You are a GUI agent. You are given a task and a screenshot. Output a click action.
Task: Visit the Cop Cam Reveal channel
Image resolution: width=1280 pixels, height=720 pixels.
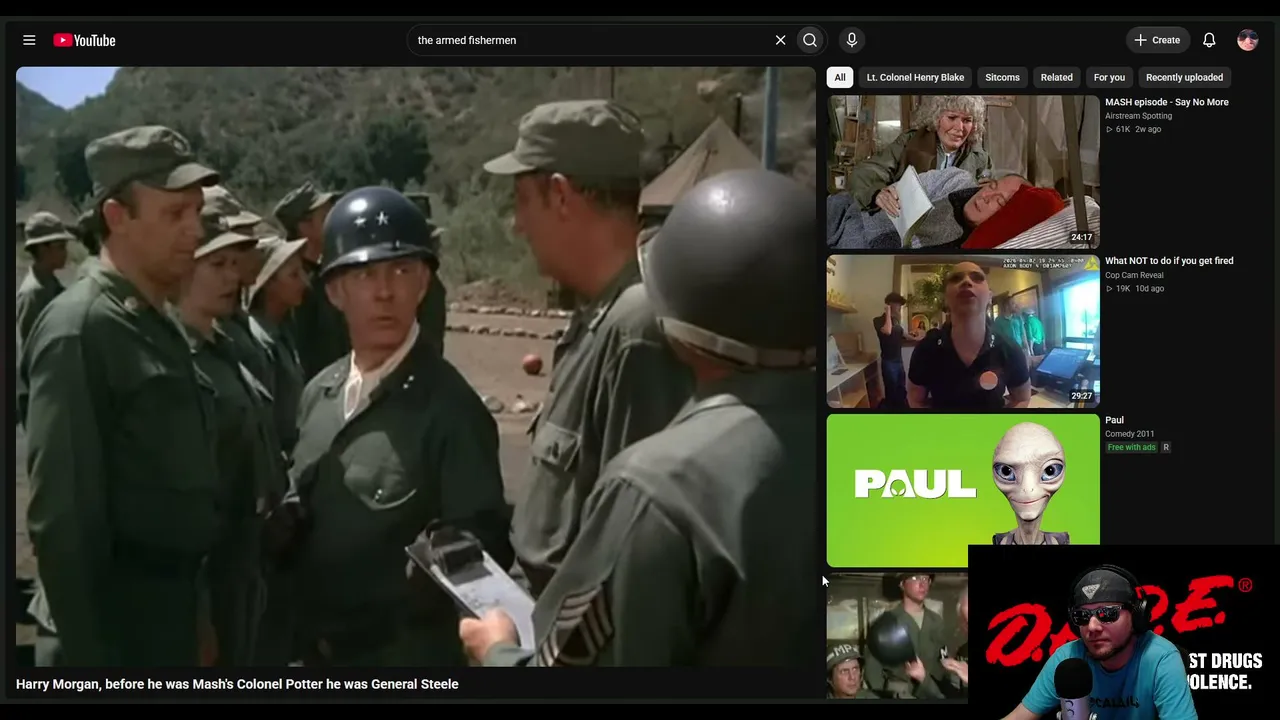point(1134,275)
